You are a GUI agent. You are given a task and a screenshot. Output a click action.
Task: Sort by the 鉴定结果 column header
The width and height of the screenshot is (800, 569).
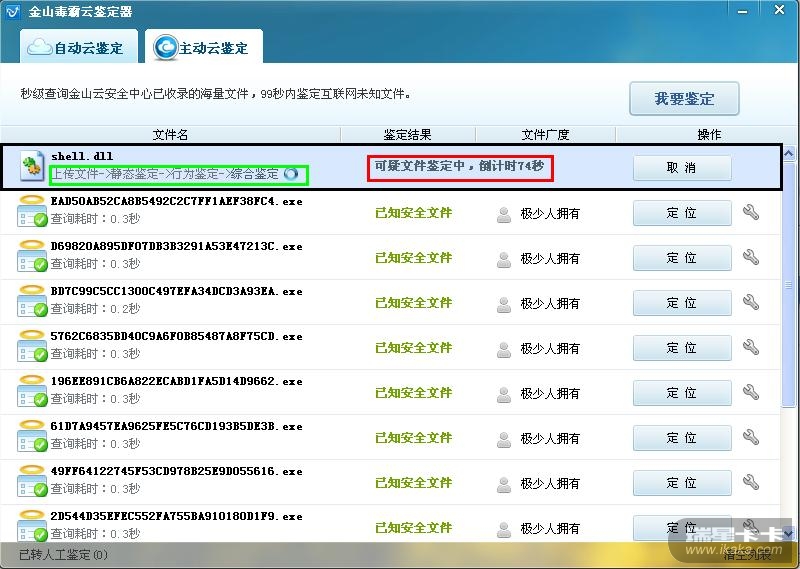(408, 135)
